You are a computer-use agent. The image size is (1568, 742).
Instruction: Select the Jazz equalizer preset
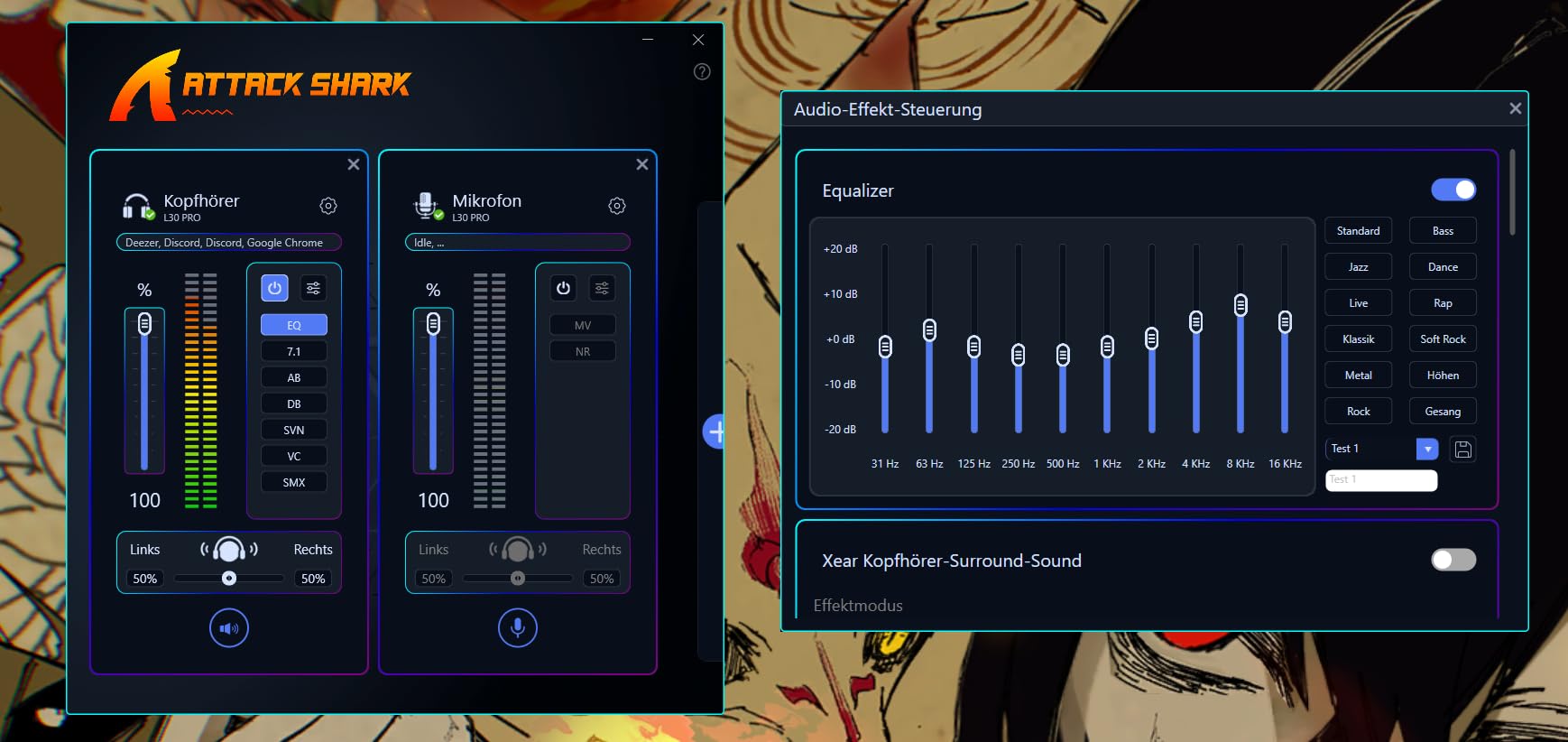(x=1358, y=266)
